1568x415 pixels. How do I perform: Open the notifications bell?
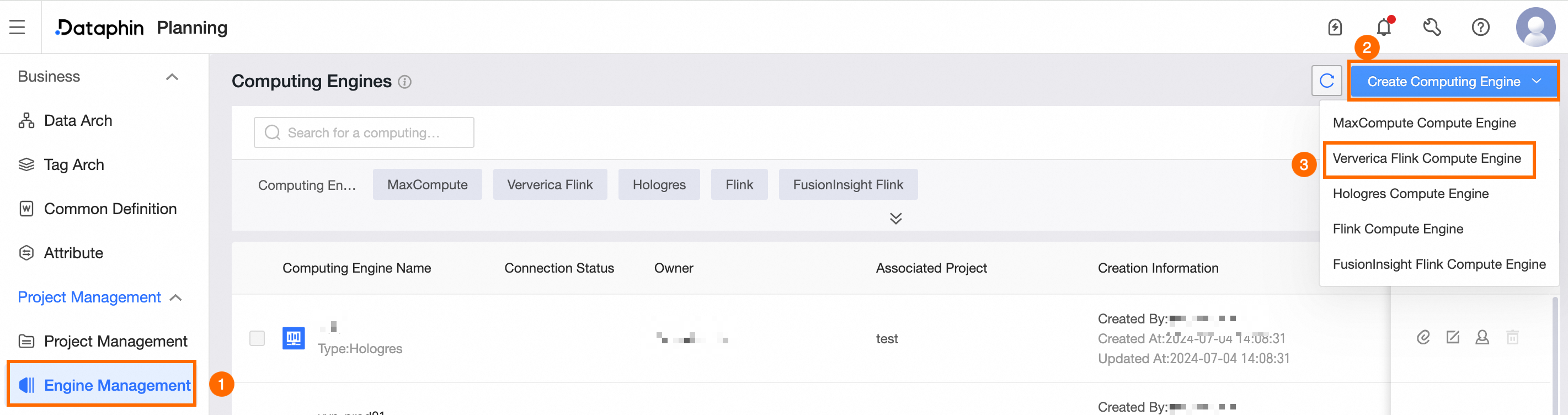click(1384, 28)
